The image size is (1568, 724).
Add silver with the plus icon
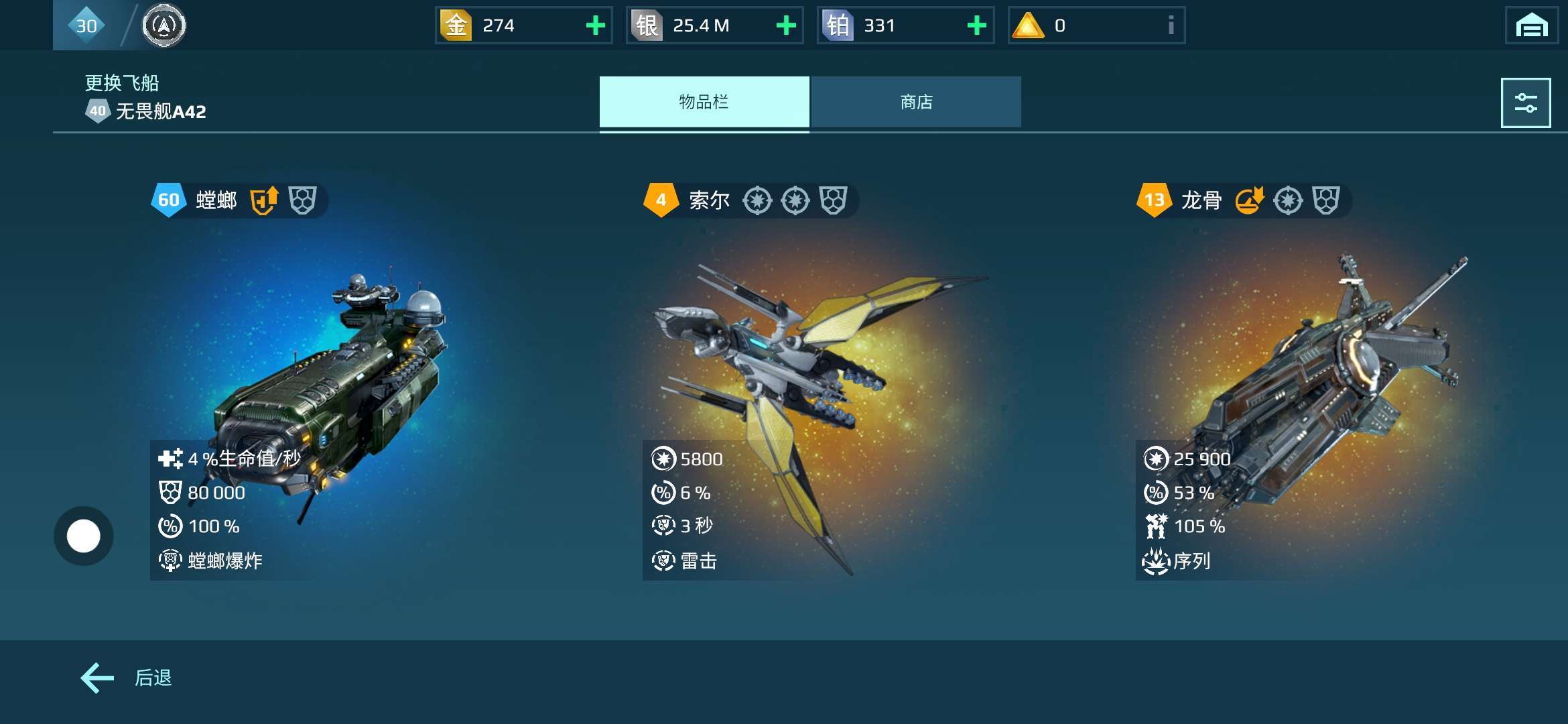[x=786, y=25]
